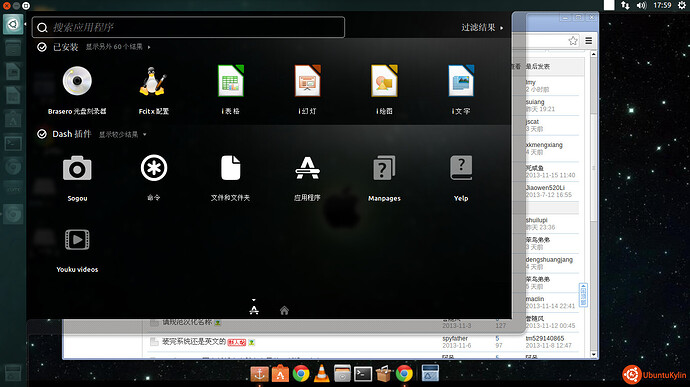Open the file manager drawer icon in dock
Viewport: 690px width, 387px height.
point(342,374)
